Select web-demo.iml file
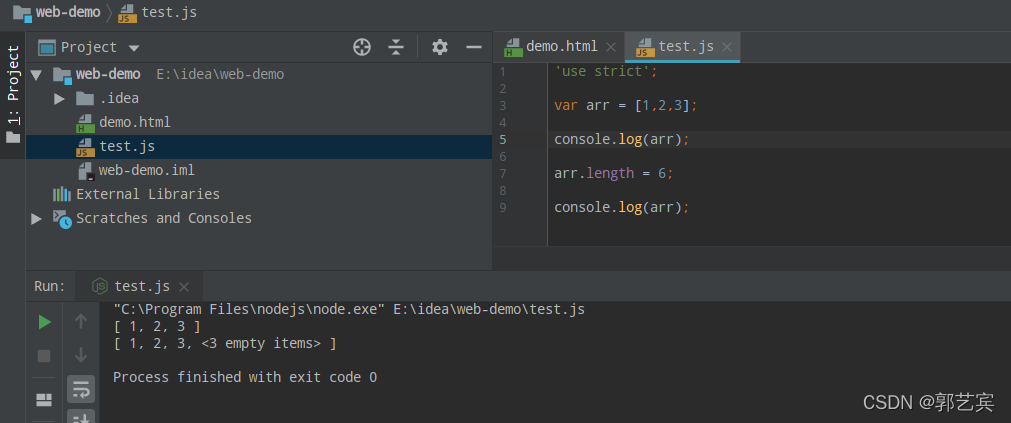This screenshot has height=423, width=1011. coord(146,170)
